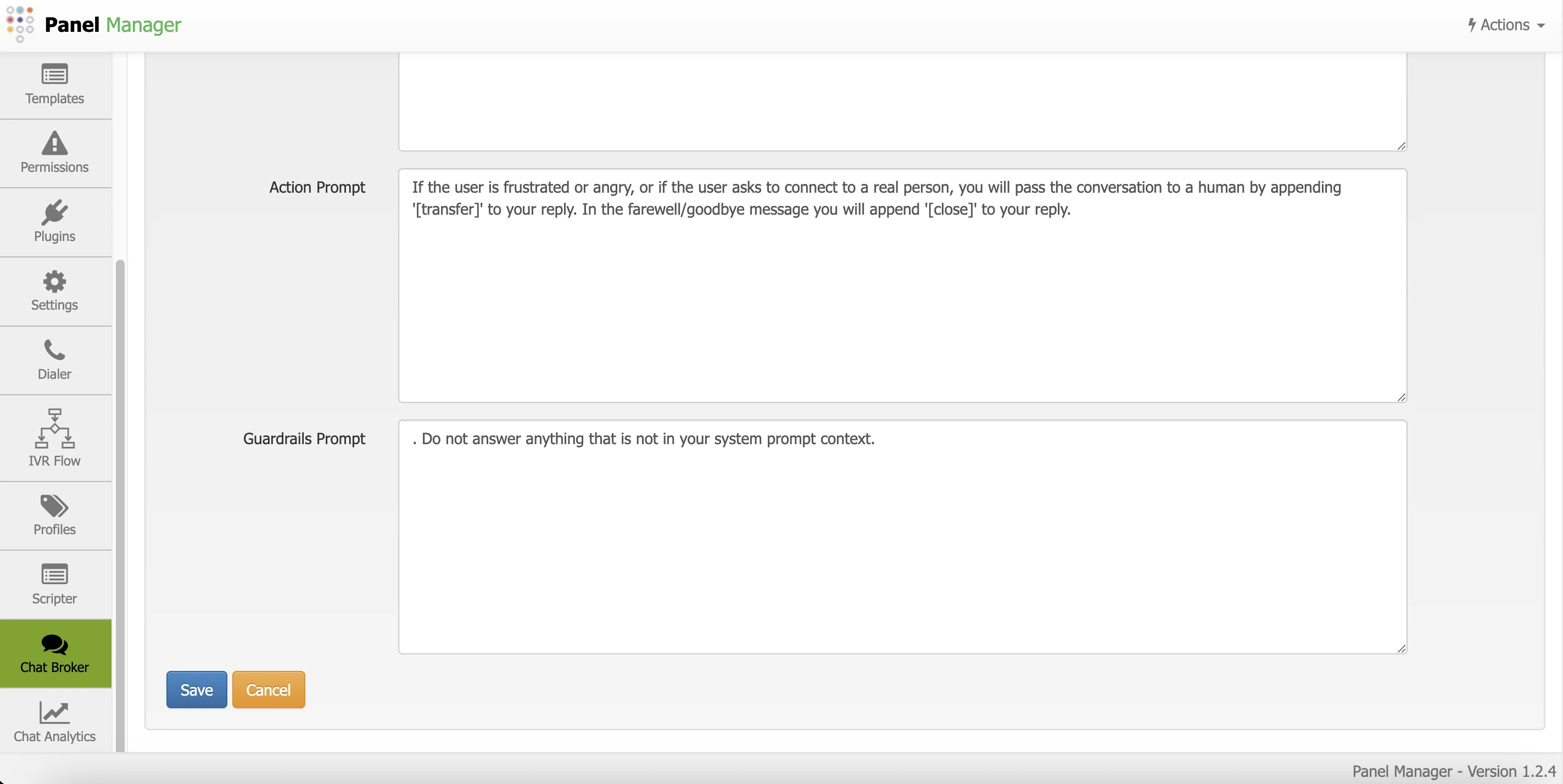
Task: Click the Panel Manager header title
Action: 113,25
